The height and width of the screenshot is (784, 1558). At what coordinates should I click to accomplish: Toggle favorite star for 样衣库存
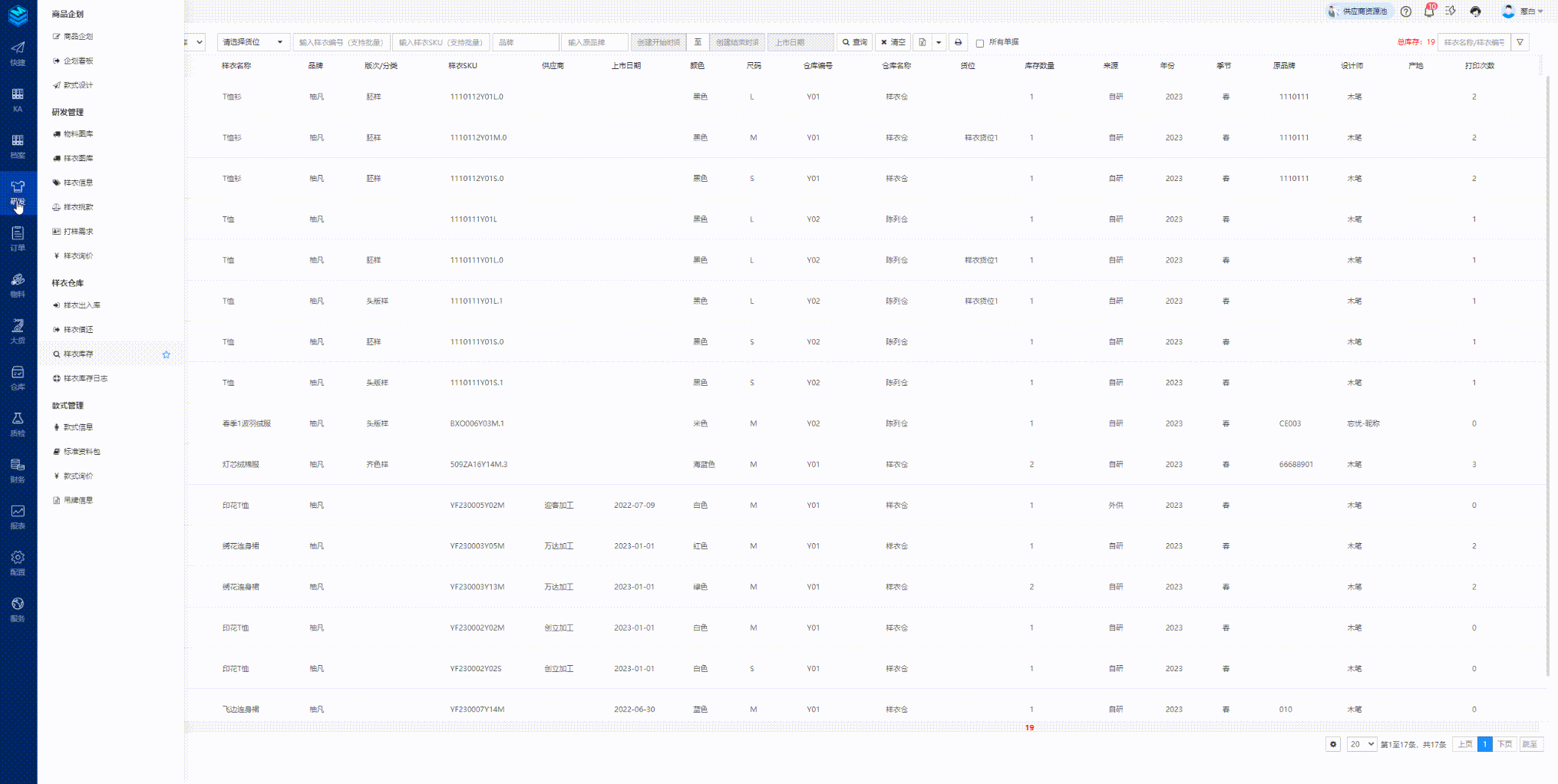(x=167, y=354)
